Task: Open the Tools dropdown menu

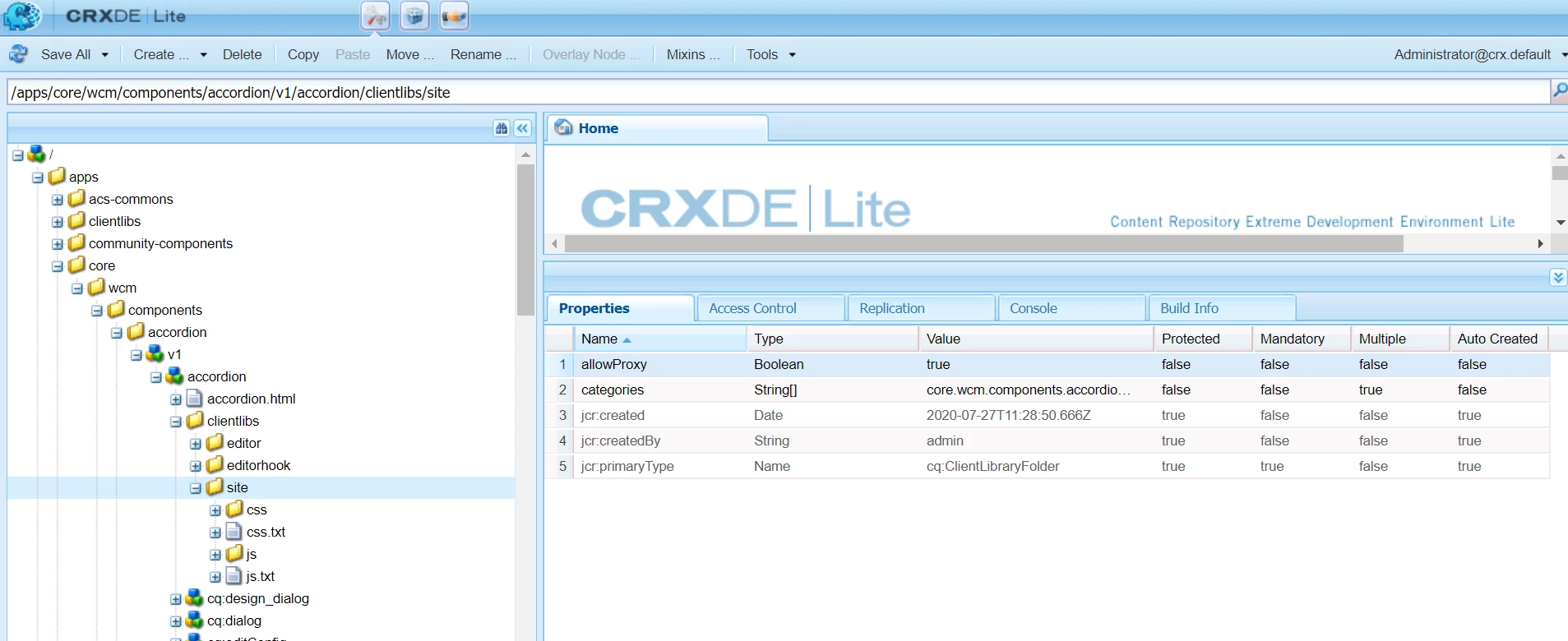Action: point(770,54)
